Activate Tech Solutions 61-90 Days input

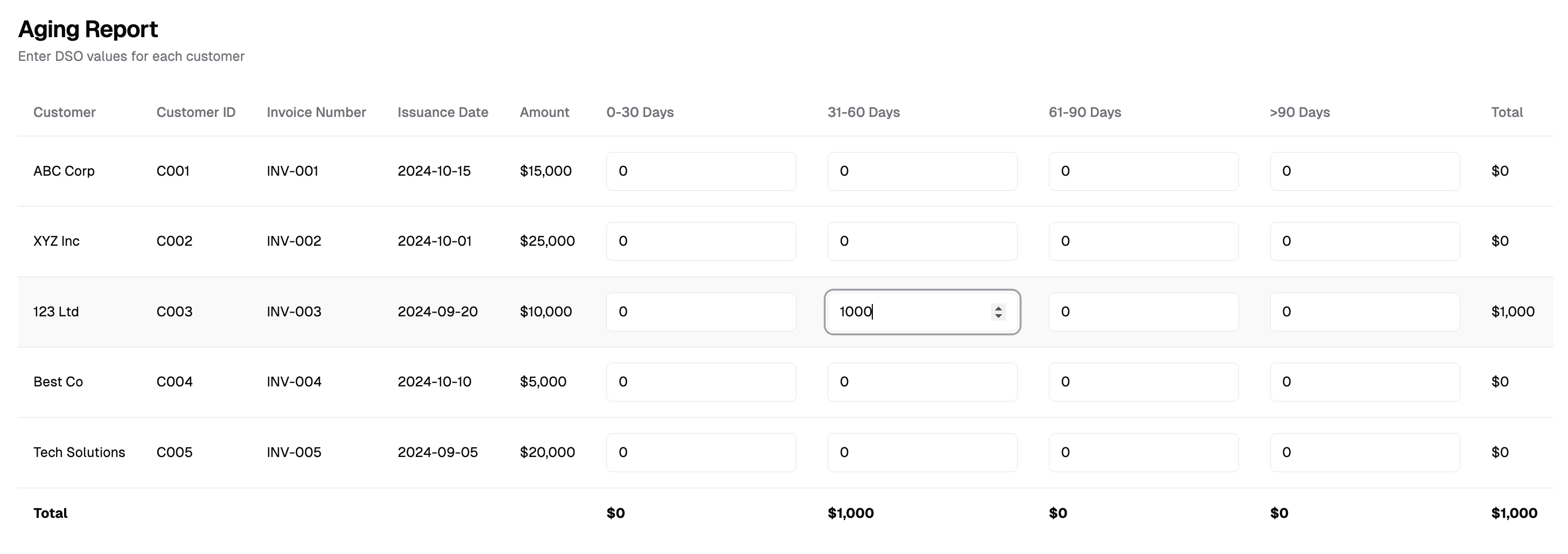(x=1144, y=453)
